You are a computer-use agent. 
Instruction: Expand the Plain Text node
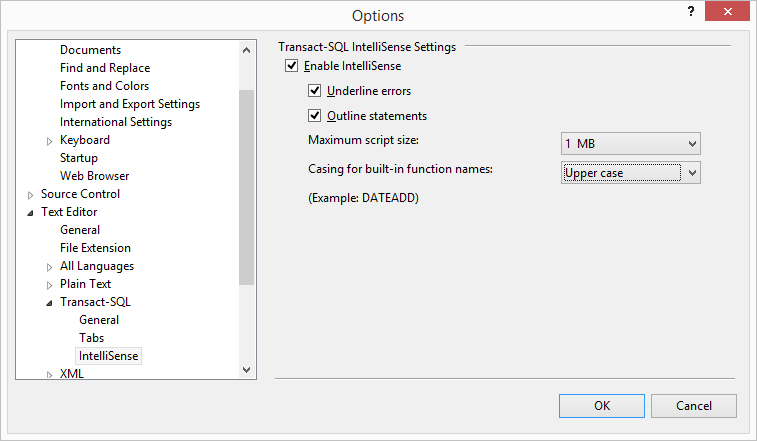coord(50,285)
